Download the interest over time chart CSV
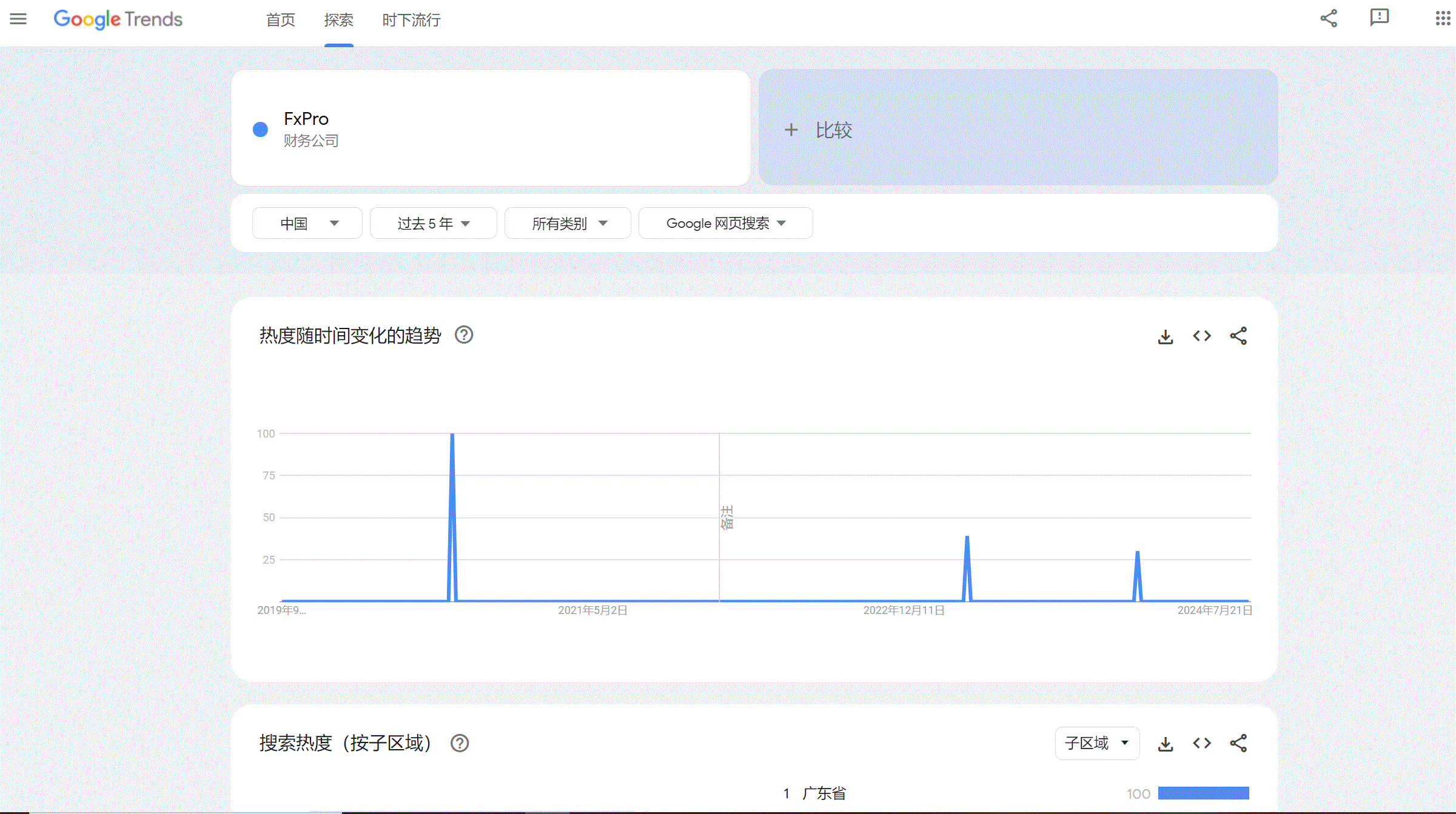This screenshot has height=814, width=1456. point(1166,336)
